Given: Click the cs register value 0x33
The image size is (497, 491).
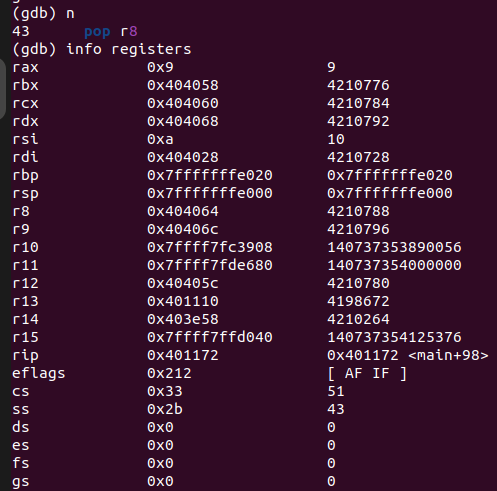Looking at the screenshot, I should (165, 391).
